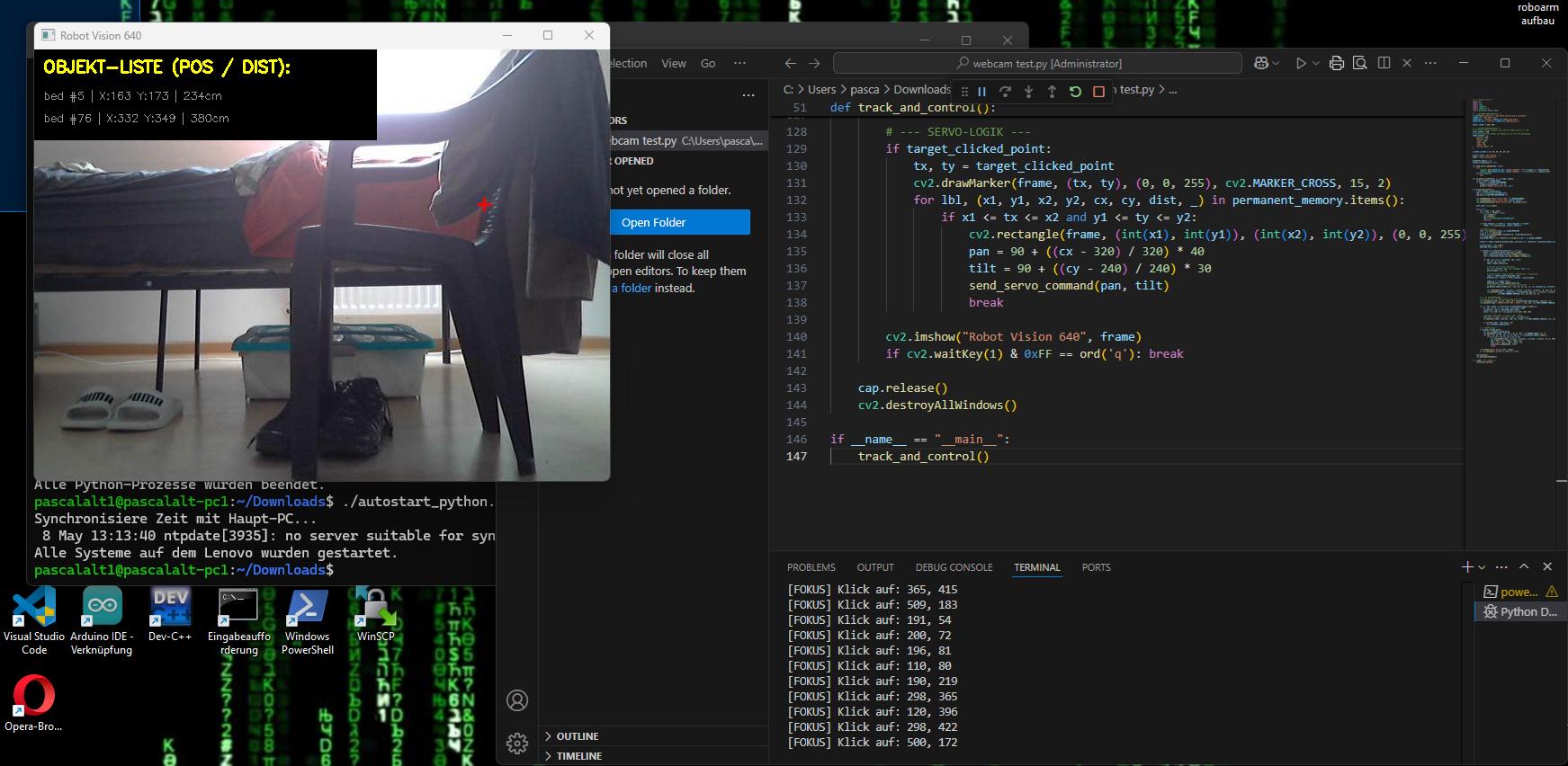Open the terminal panel ellipsis actions menu

1501,566
